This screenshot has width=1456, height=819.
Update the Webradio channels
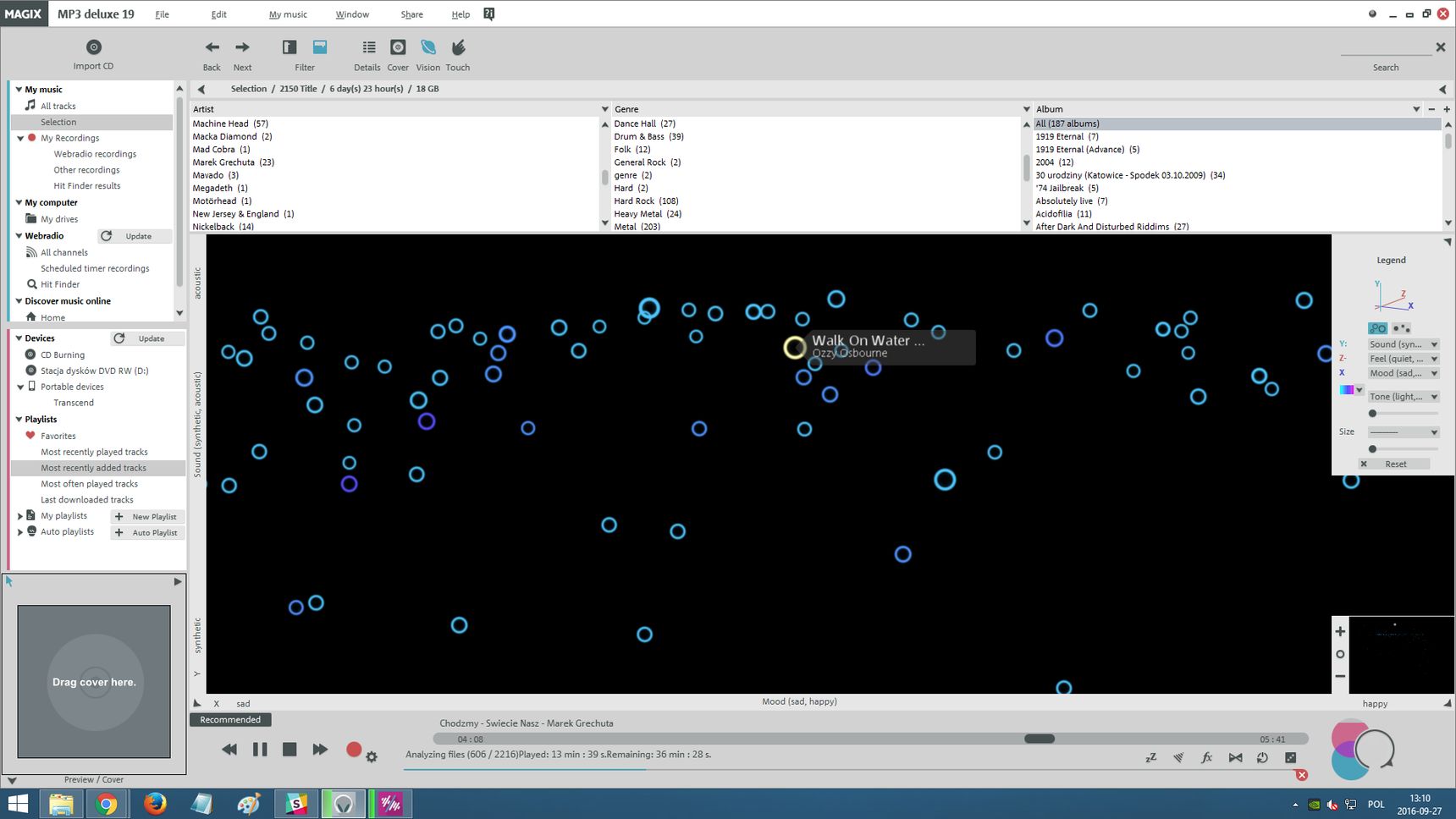[134, 236]
